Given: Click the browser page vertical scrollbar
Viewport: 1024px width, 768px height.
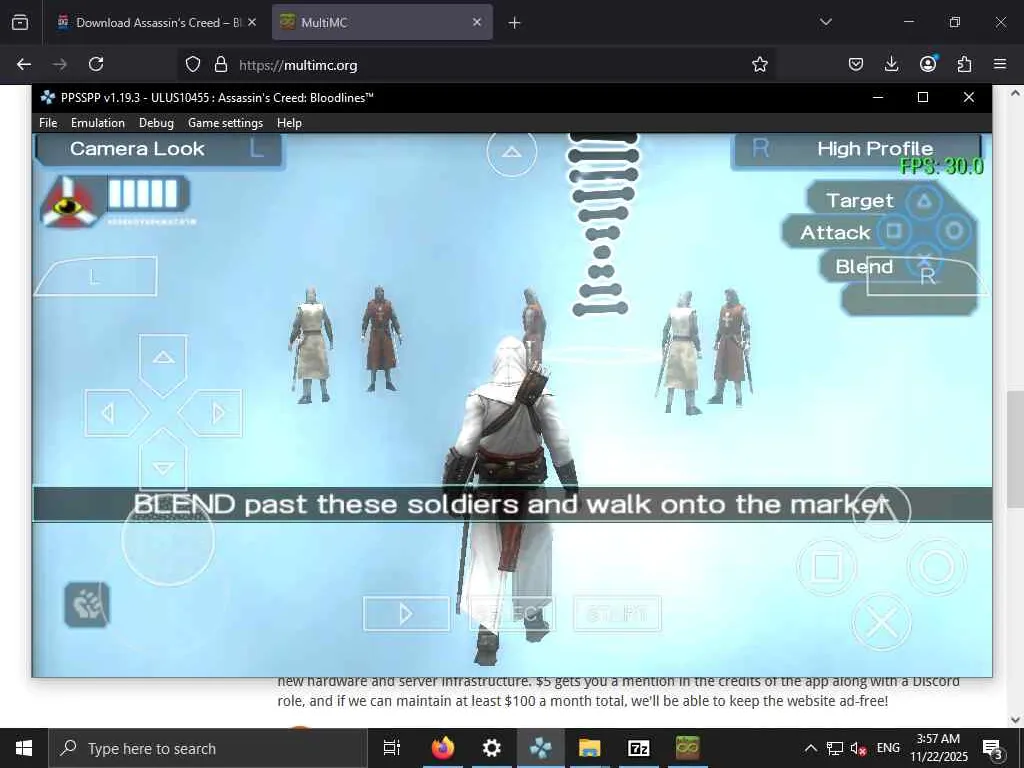Looking at the screenshot, I should point(1015,449).
